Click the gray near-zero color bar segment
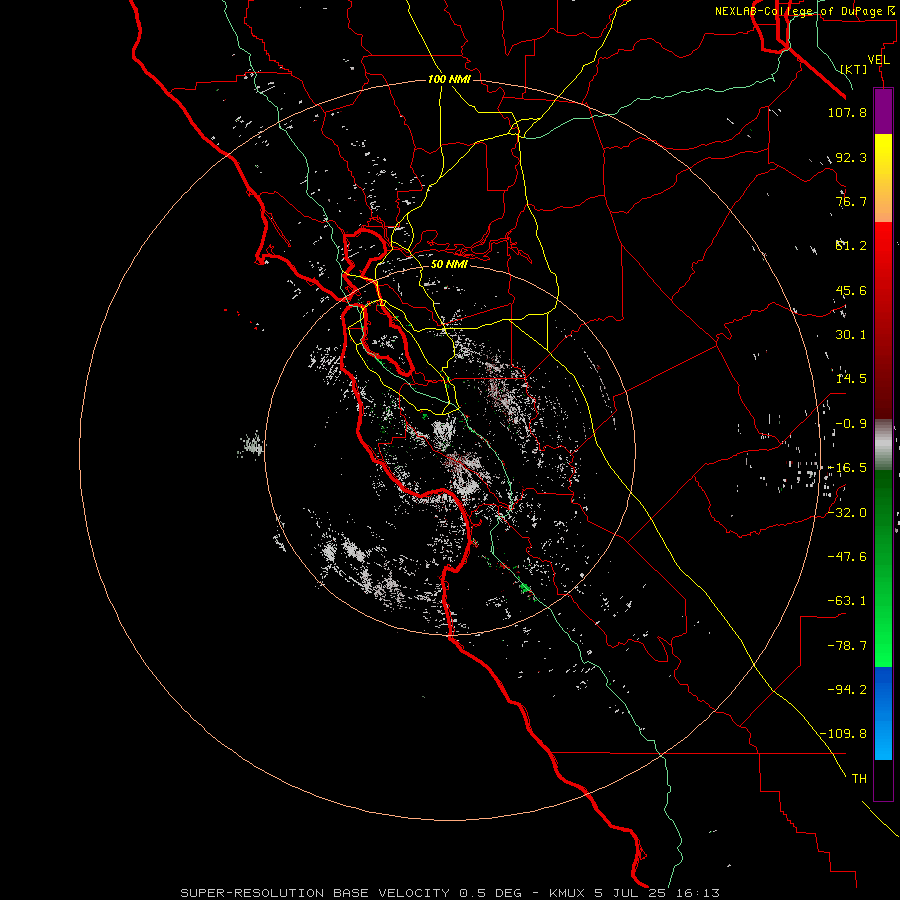The width and height of the screenshot is (900, 900). pos(883,445)
